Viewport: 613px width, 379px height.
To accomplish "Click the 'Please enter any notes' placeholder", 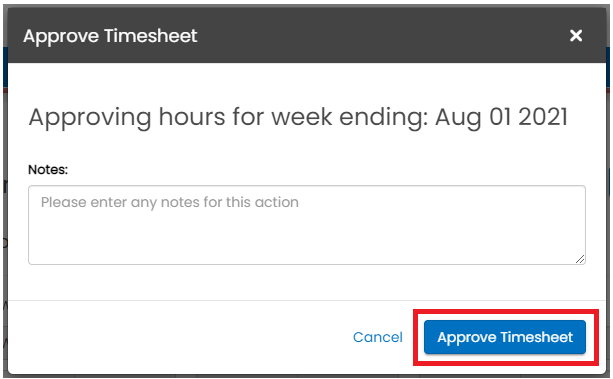I will (170, 202).
